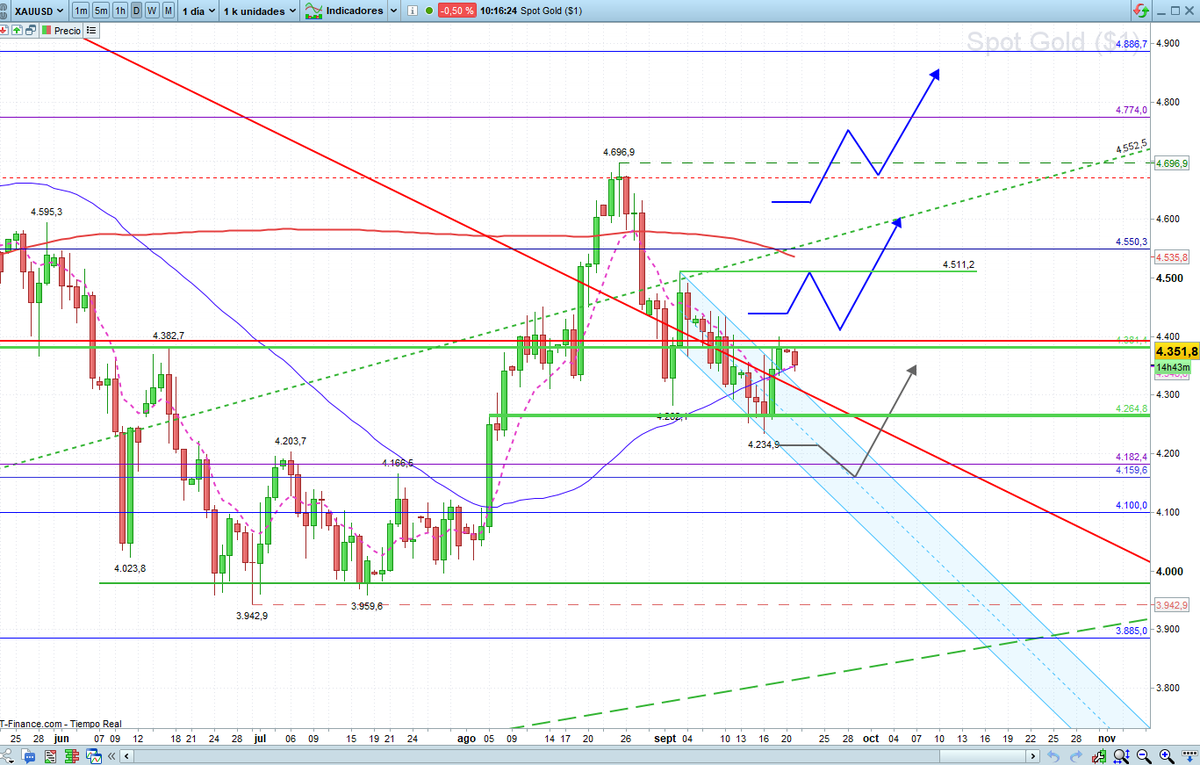This screenshot has height=765, width=1200.
Task: Click the 3.800 price scale value
Action: pyautogui.click(x=1166, y=688)
